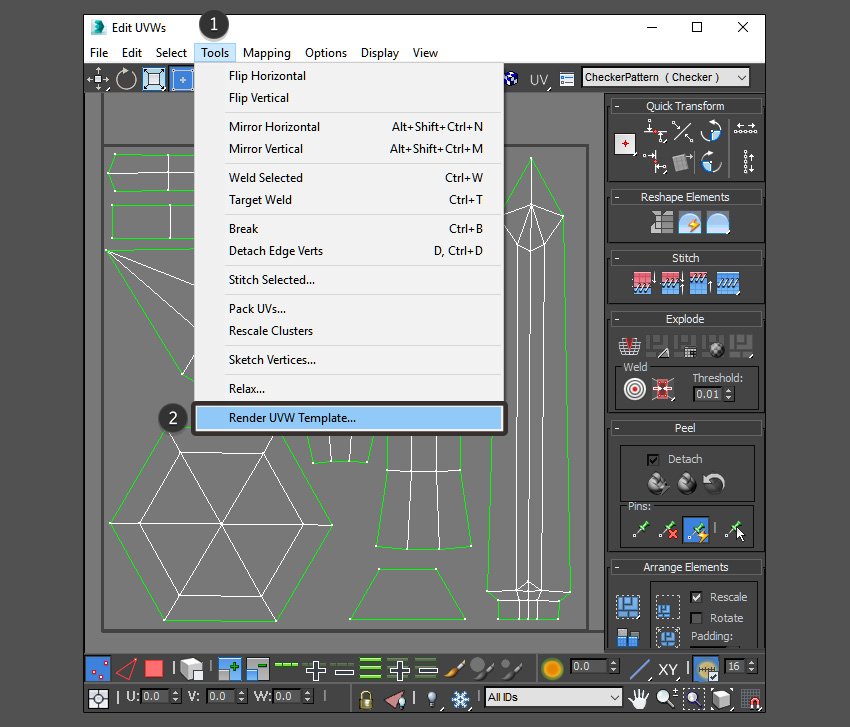Collapse the Quick Transform rollout

click(x=617, y=106)
